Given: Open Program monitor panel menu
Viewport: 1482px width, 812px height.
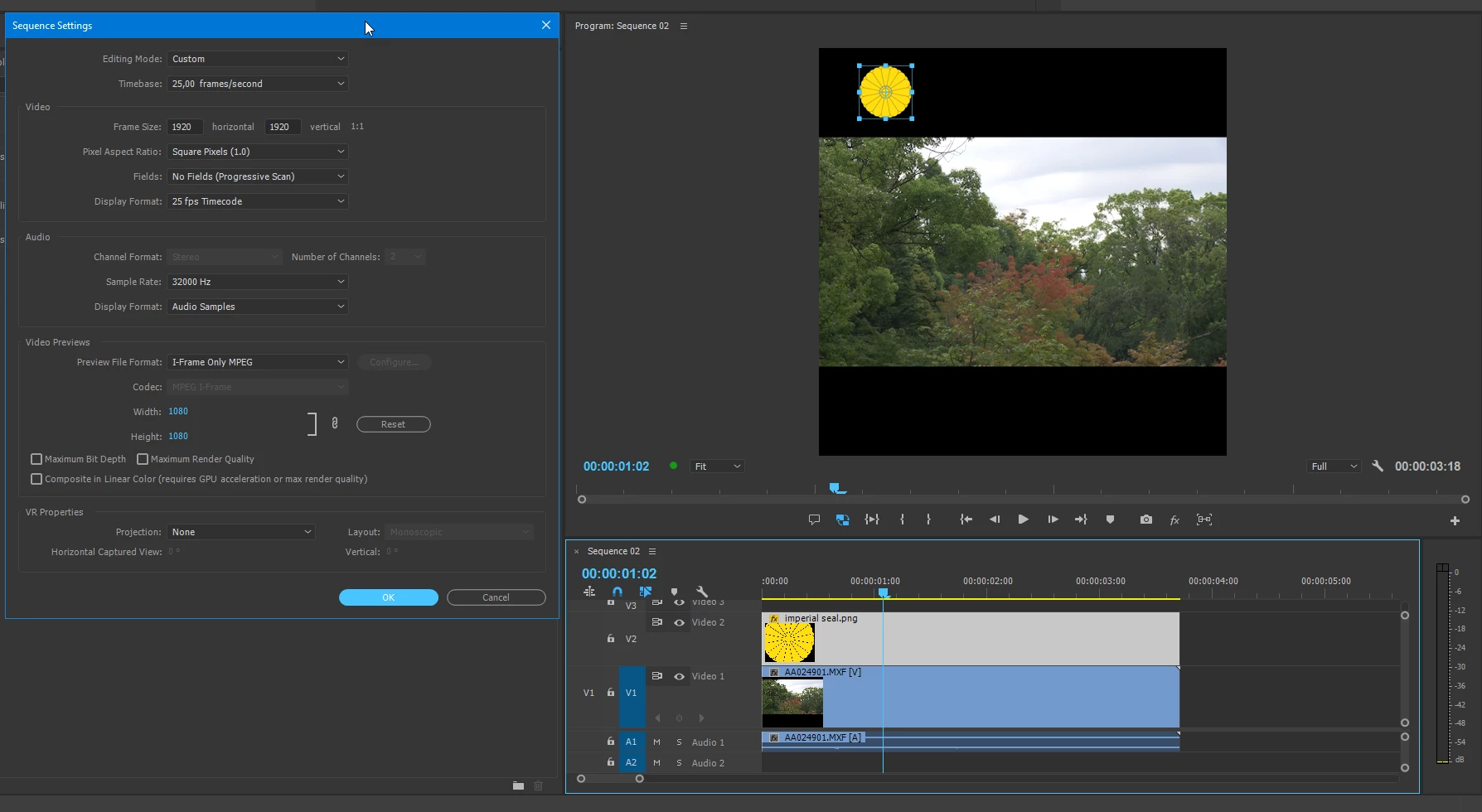Looking at the screenshot, I should (x=684, y=26).
